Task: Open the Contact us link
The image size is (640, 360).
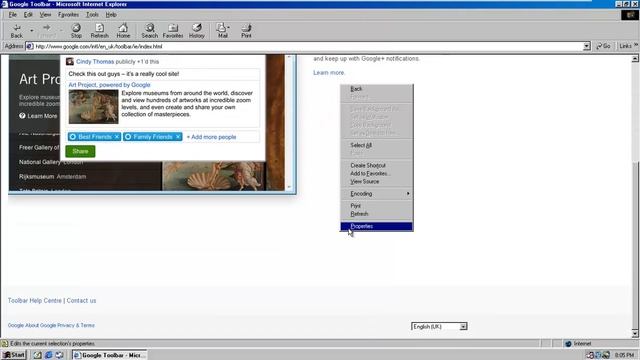Action: click(x=81, y=301)
